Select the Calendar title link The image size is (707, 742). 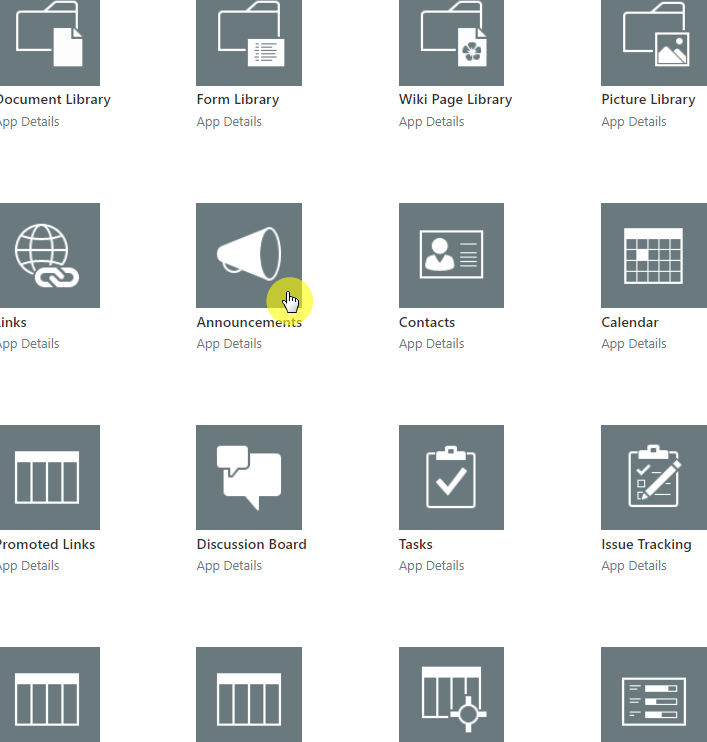630,322
